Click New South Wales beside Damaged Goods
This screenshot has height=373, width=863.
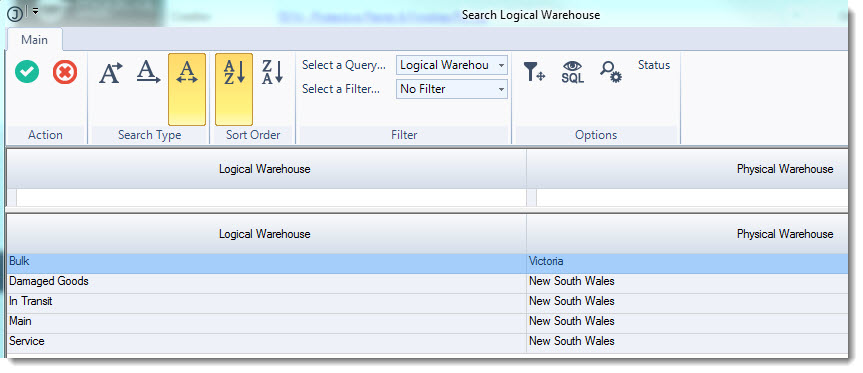(x=687, y=282)
